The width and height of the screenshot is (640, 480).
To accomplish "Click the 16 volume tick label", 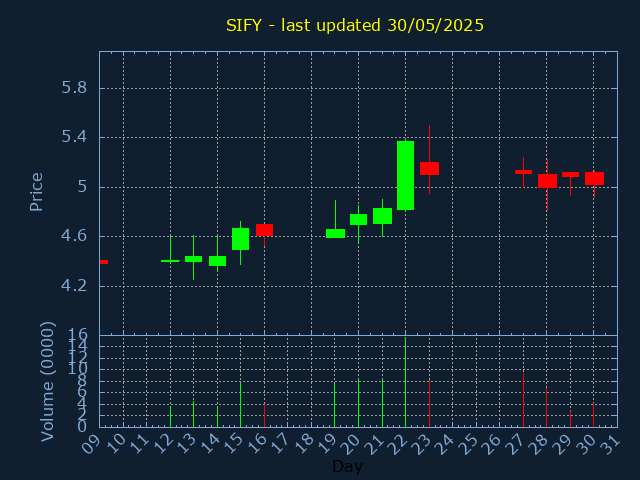I will pyautogui.click(x=78, y=336).
